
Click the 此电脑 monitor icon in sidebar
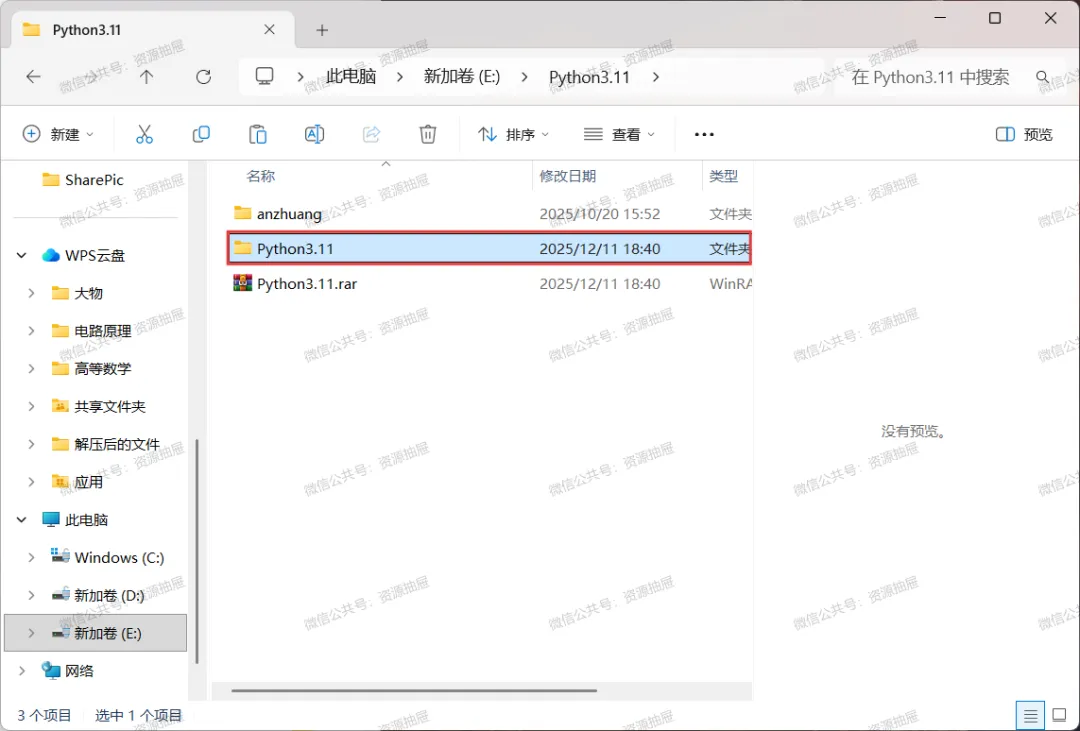(51, 519)
